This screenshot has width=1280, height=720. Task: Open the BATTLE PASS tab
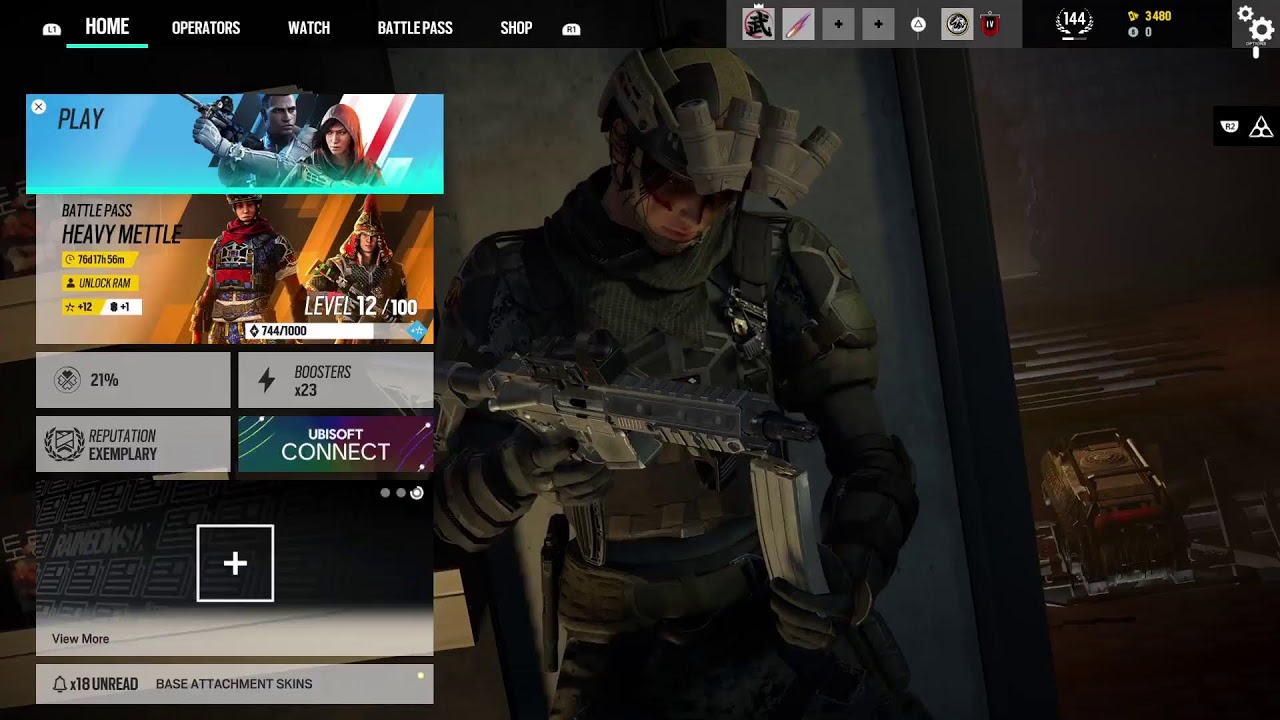[x=415, y=28]
